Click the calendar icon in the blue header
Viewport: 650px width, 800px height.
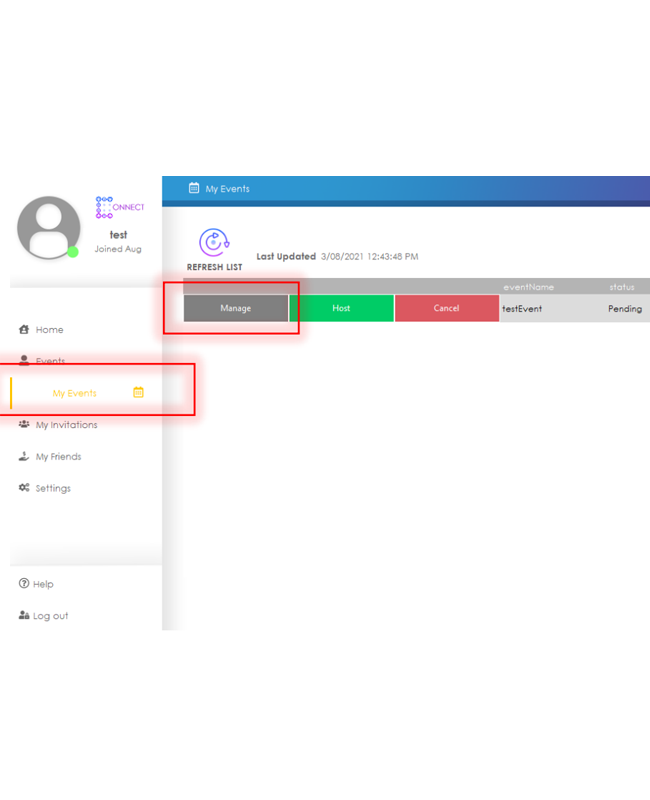tap(194, 188)
